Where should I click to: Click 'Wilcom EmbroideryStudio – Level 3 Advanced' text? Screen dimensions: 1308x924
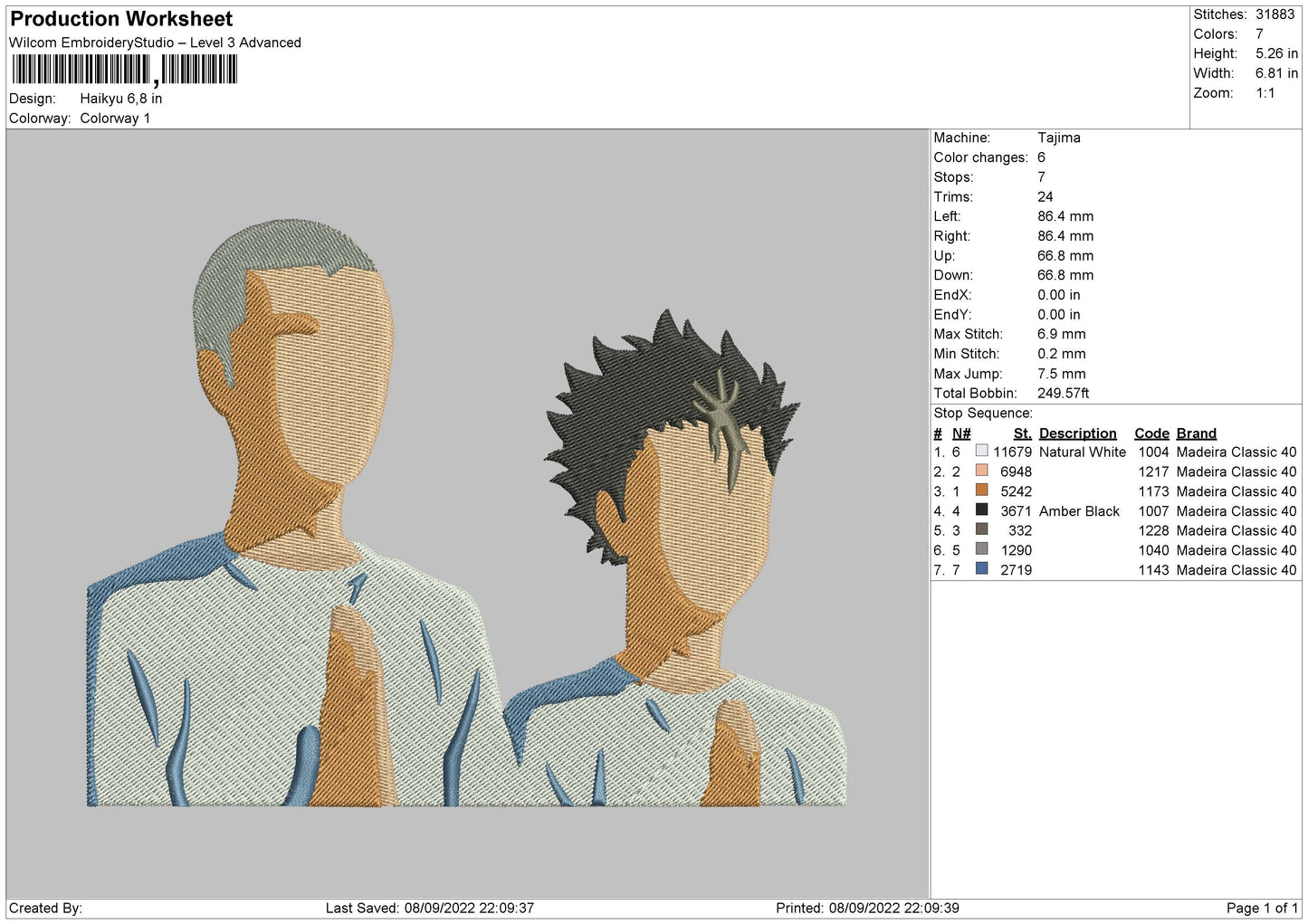(155, 43)
